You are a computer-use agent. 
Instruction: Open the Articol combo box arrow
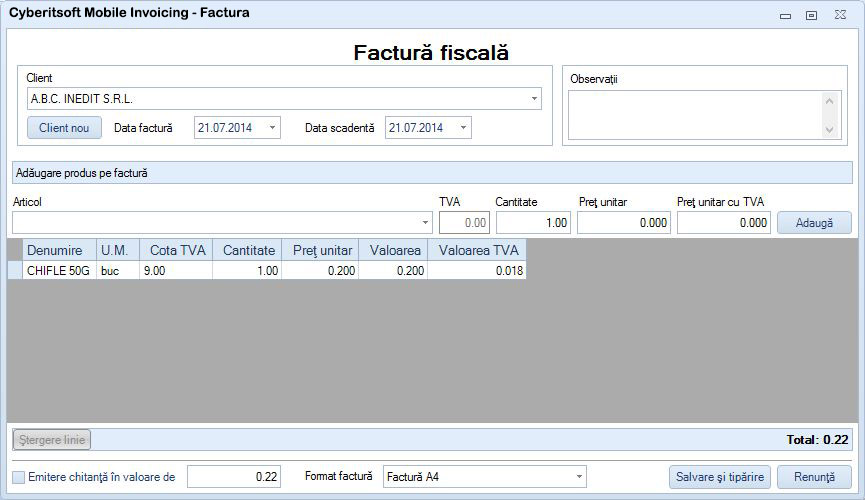point(425,223)
